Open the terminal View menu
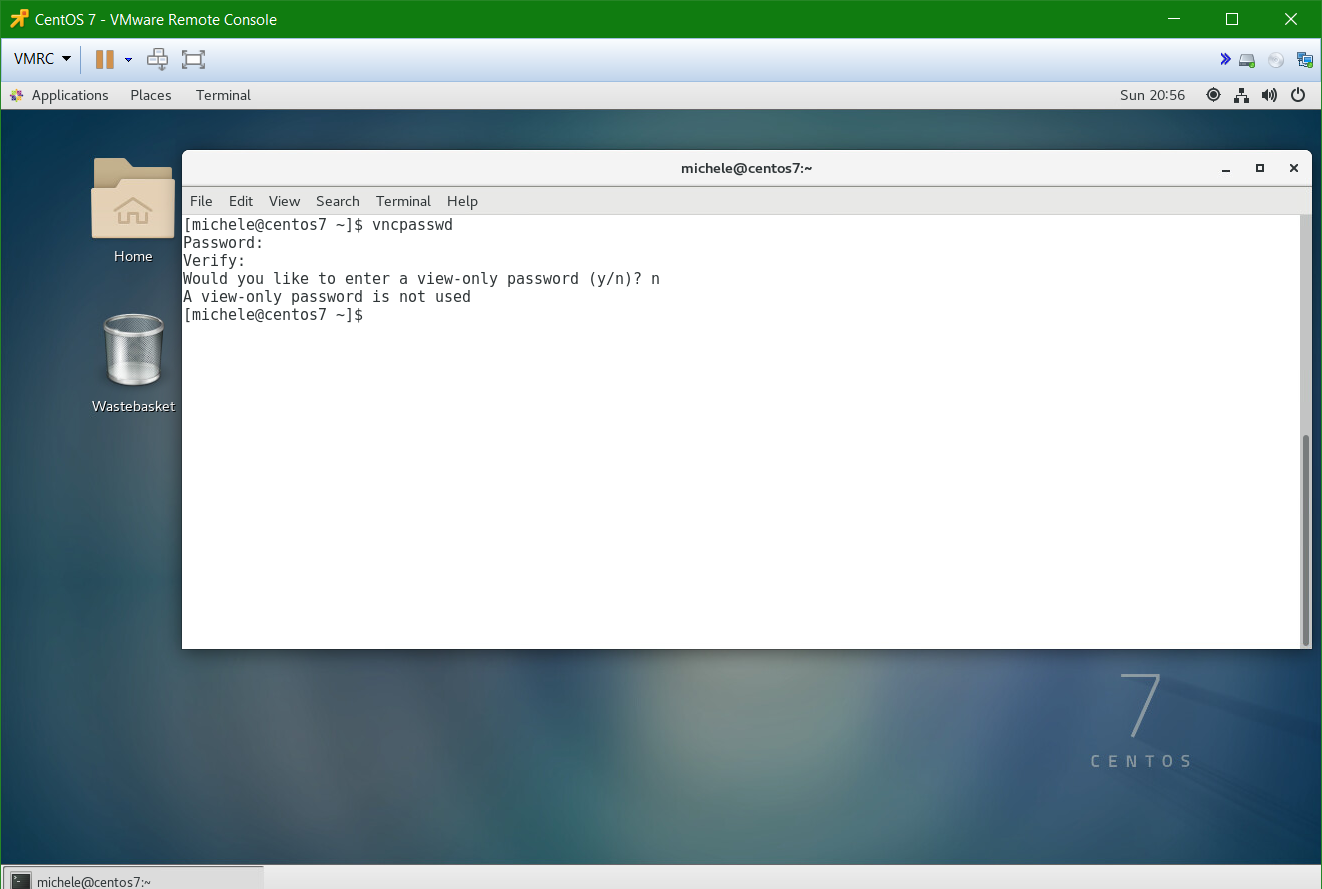 coord(285,201)
